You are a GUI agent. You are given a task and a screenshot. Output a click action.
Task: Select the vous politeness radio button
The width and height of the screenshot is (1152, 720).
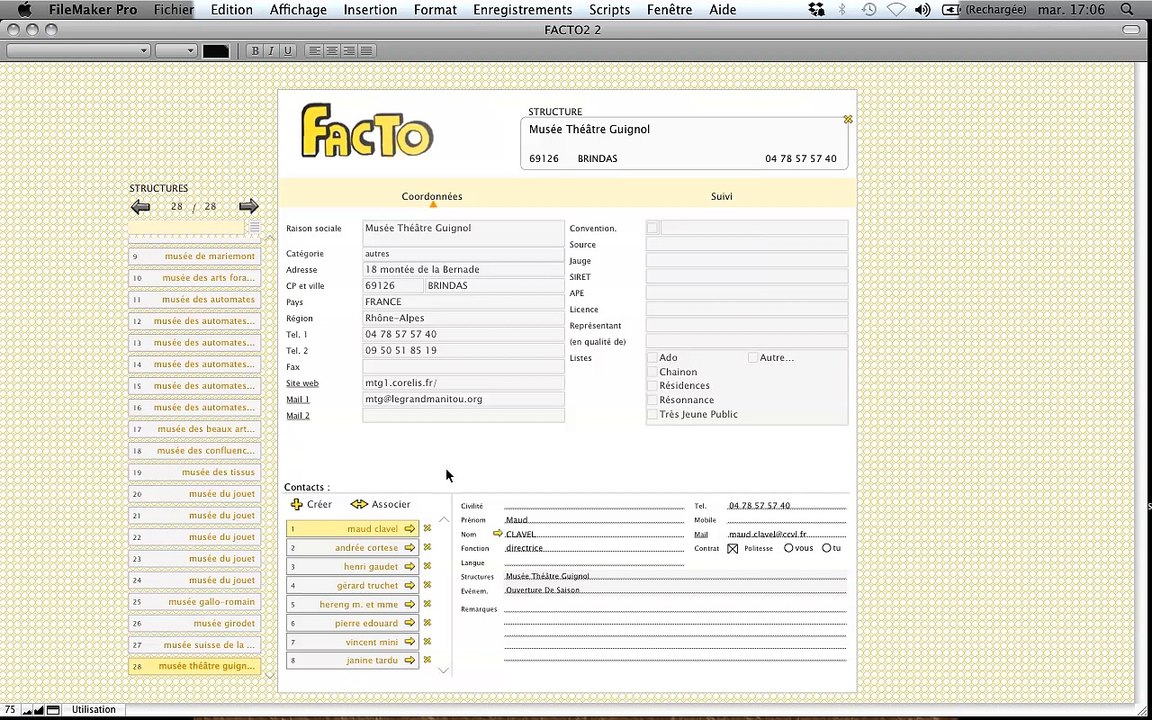pos(789,548)
